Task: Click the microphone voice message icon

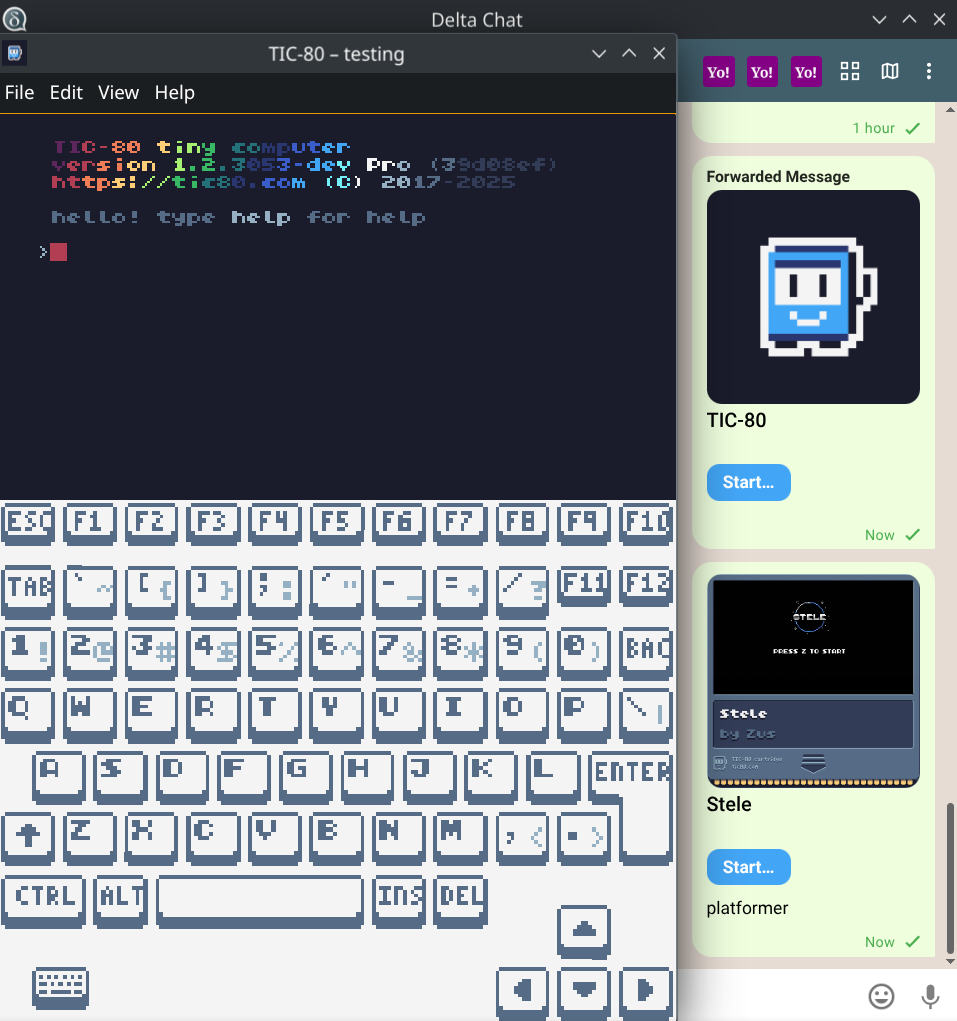Action: tap(930, 996)
